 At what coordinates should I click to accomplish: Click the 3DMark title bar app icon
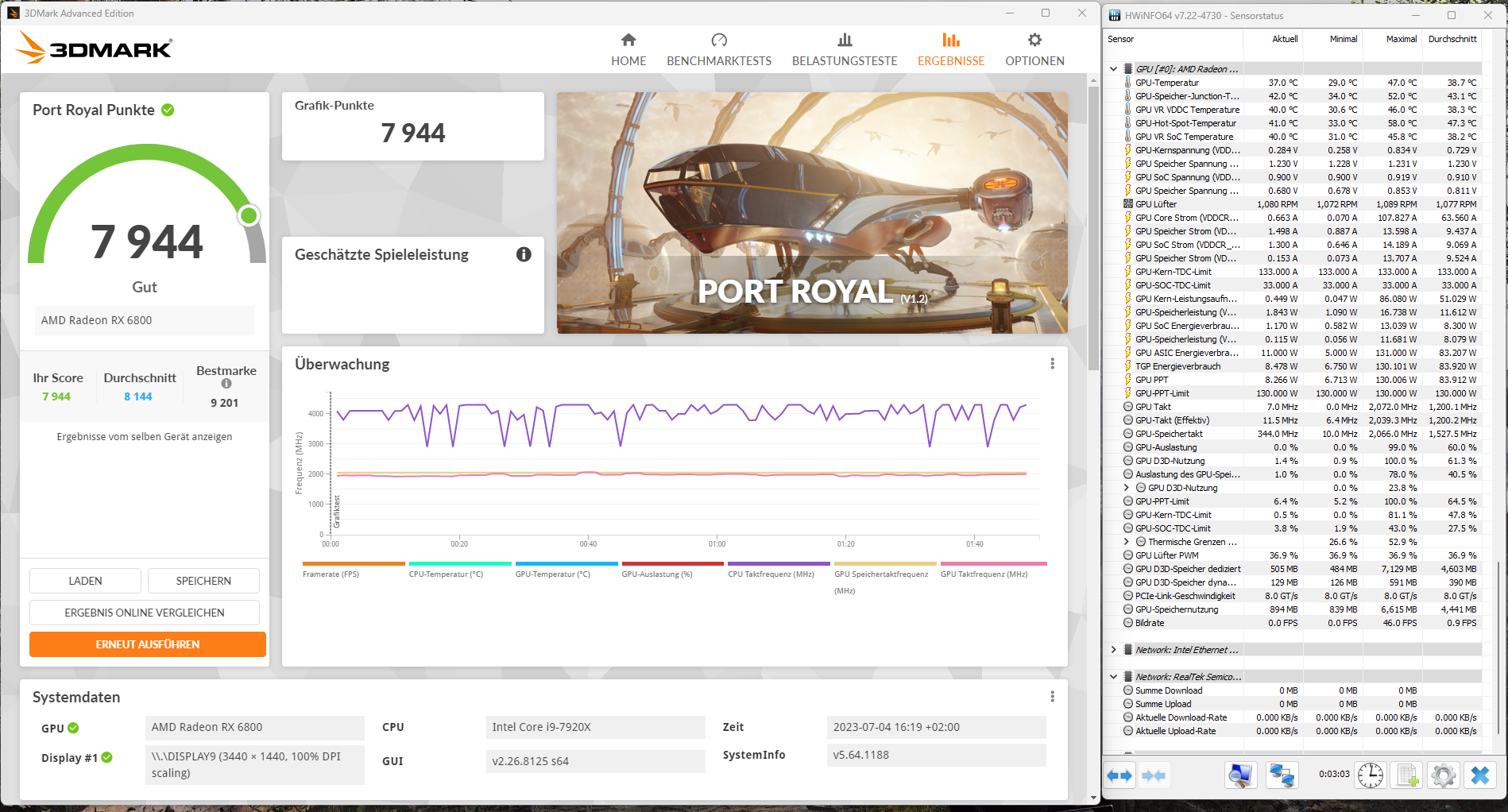click(13, 13)
